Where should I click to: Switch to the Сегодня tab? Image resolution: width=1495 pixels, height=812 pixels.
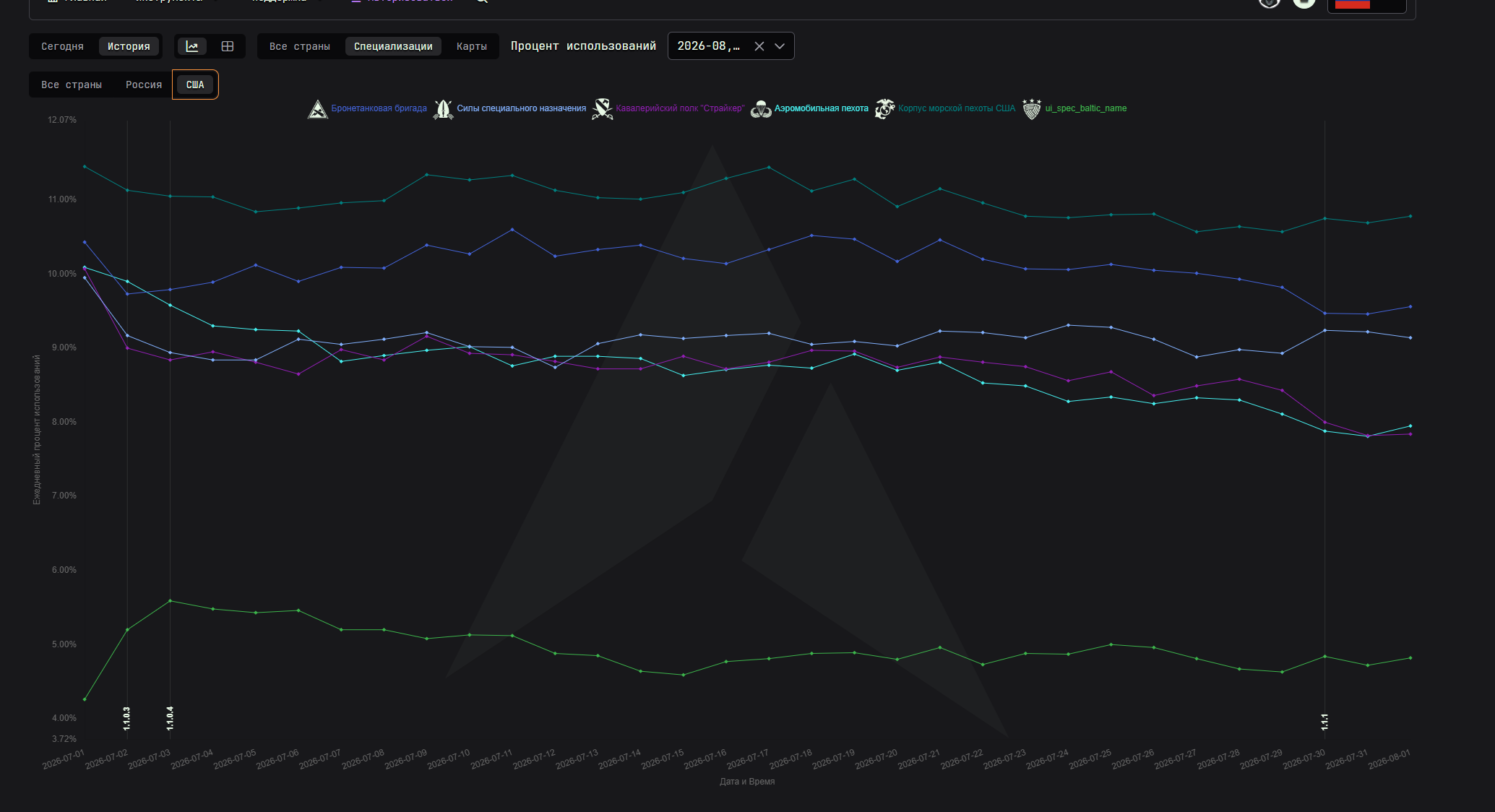pyautogui.click(x=62, y=46)
